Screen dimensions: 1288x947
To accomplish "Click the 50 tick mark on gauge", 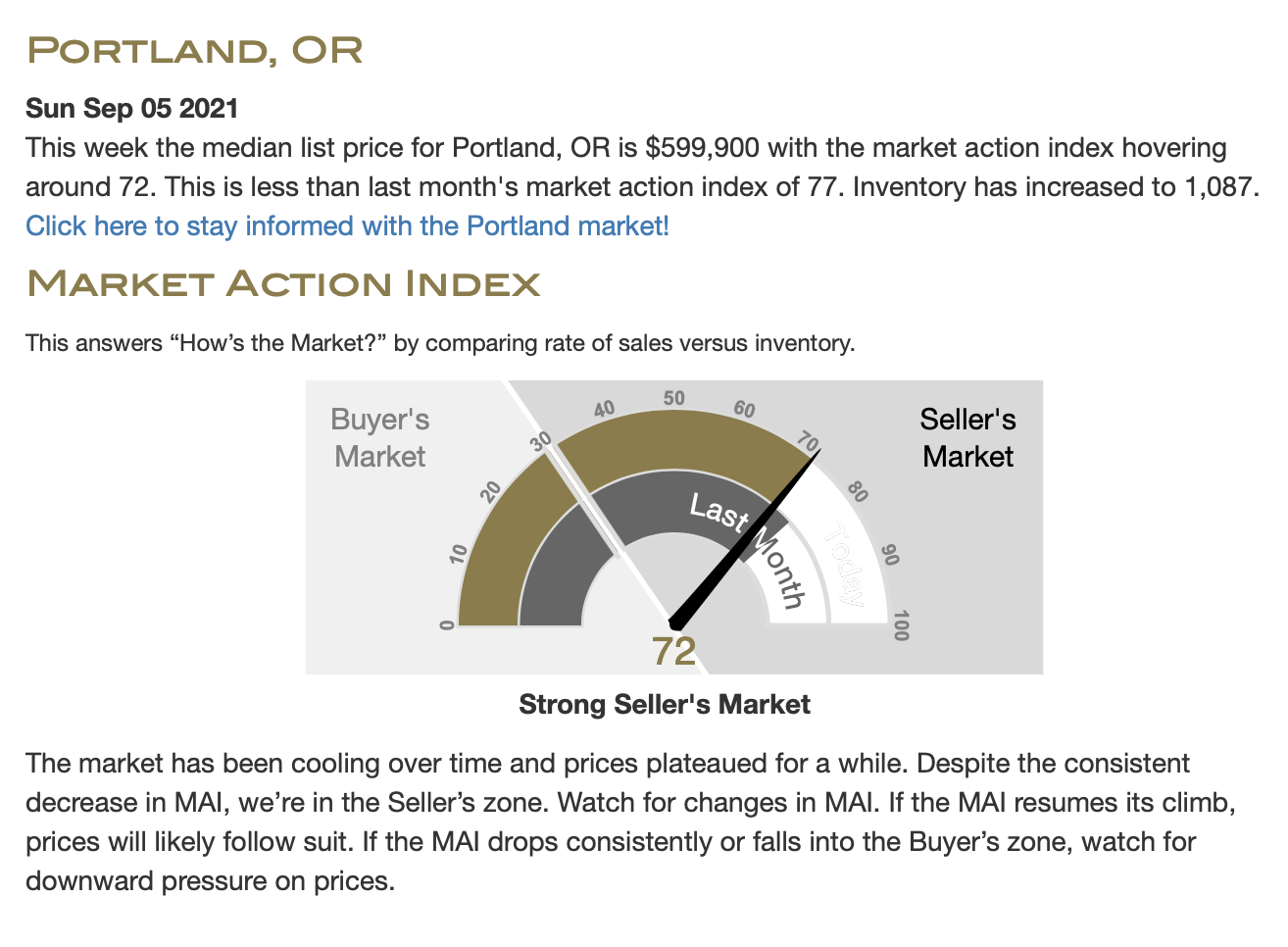I will [674, 398].
